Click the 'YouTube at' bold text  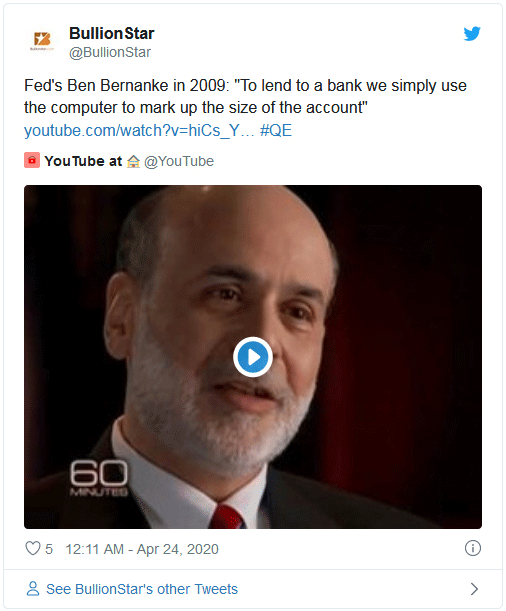[x=83, y=161]
